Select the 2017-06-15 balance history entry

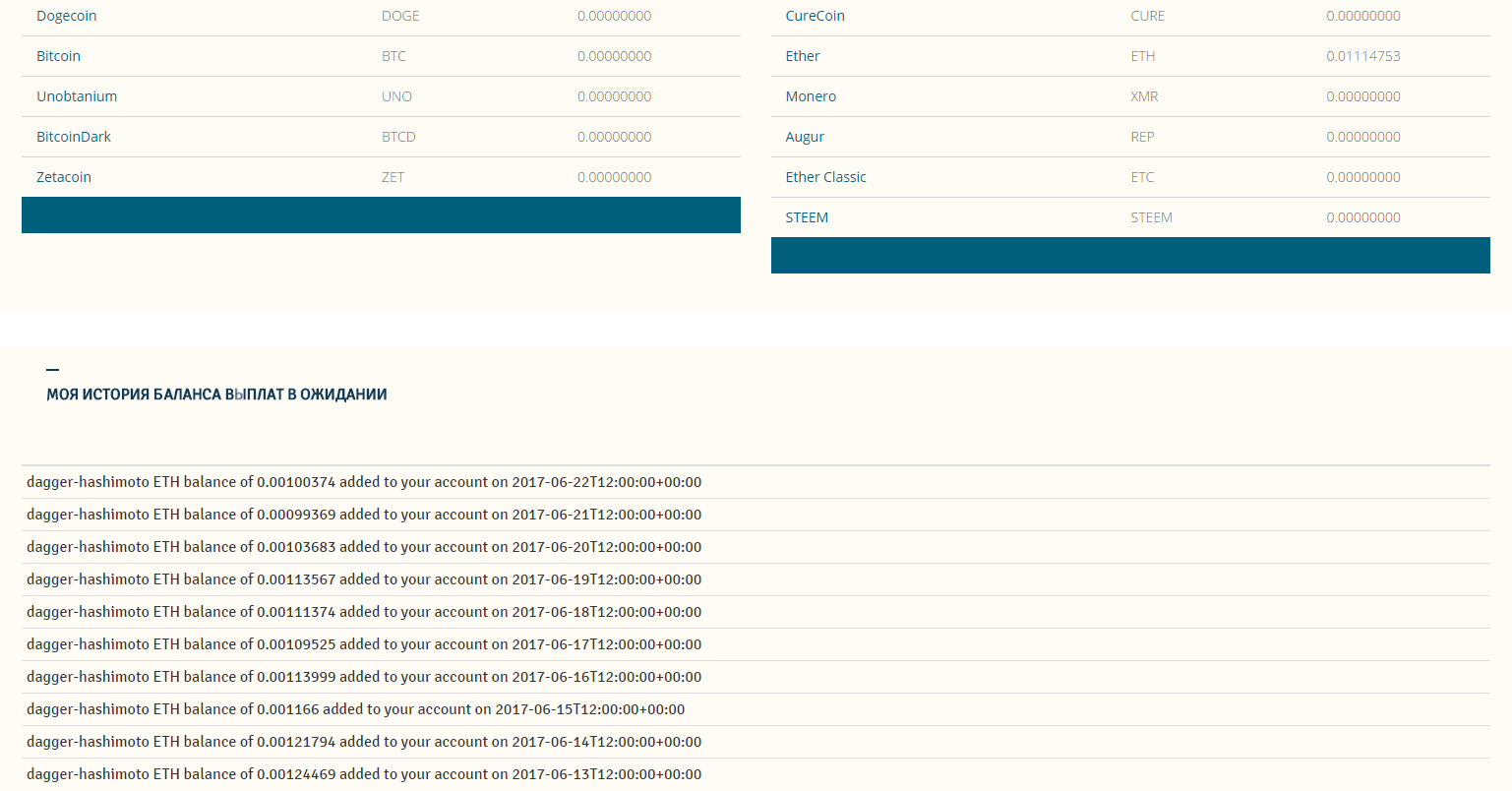[x=756, y=709]
